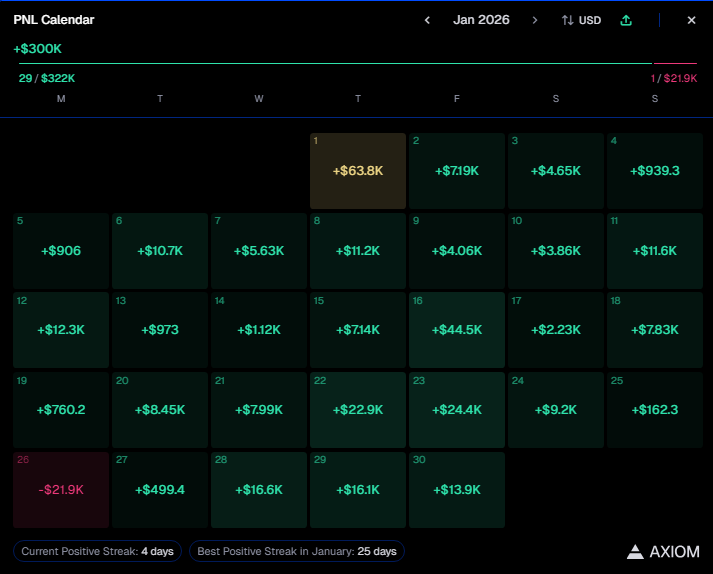This screenshot has height=574, width=713.
Task: Select January 9 cell with +$4.06K
Action: click(457, 251)
